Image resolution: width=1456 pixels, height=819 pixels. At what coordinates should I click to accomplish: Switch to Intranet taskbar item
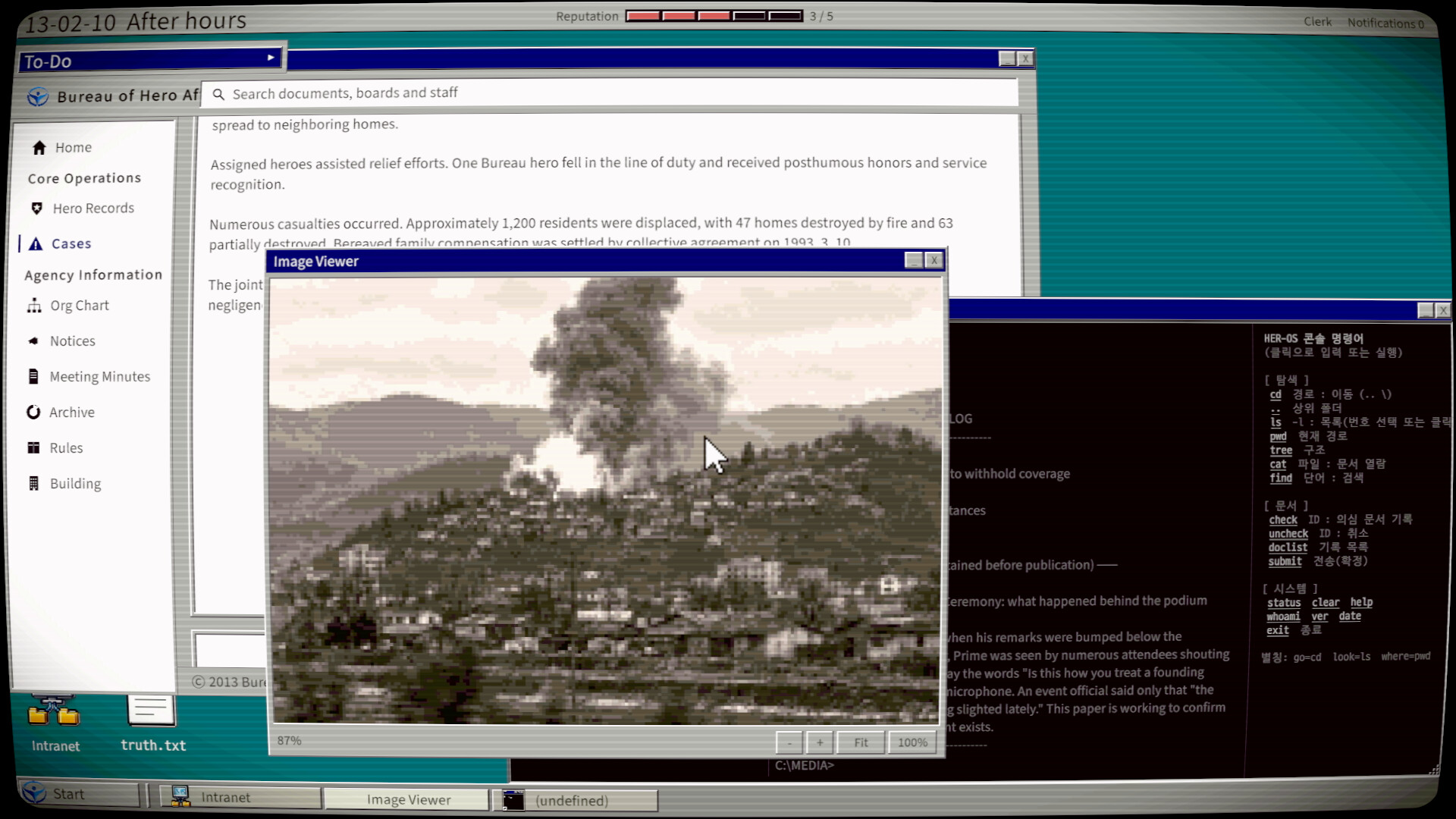[x=240, y=797]
